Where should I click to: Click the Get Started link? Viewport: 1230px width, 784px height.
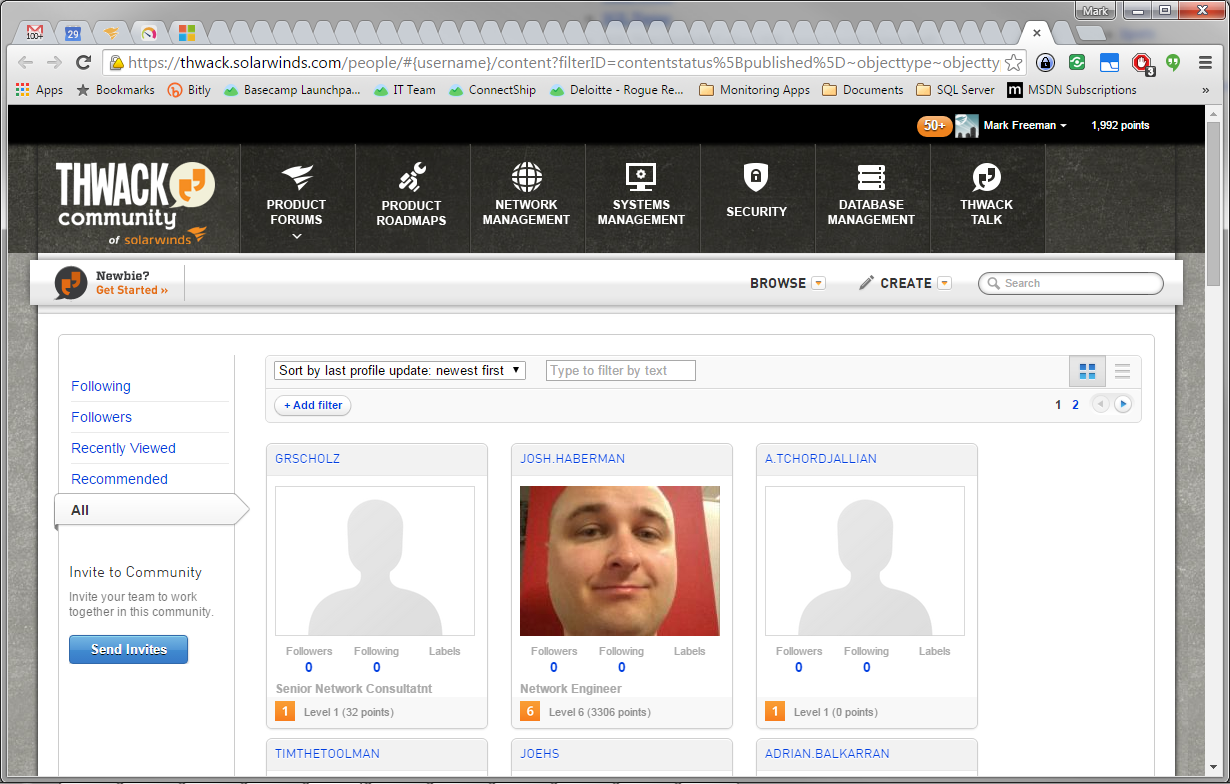[x=132, y=290]
